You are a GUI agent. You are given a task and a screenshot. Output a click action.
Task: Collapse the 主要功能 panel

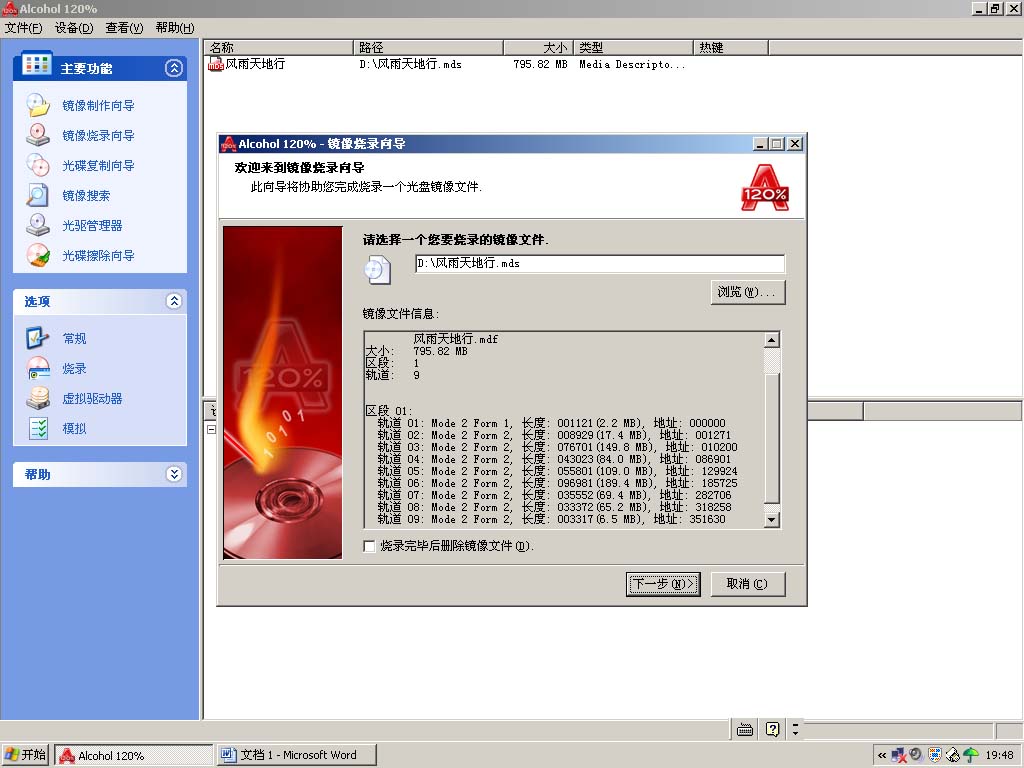tap(174, 68)
